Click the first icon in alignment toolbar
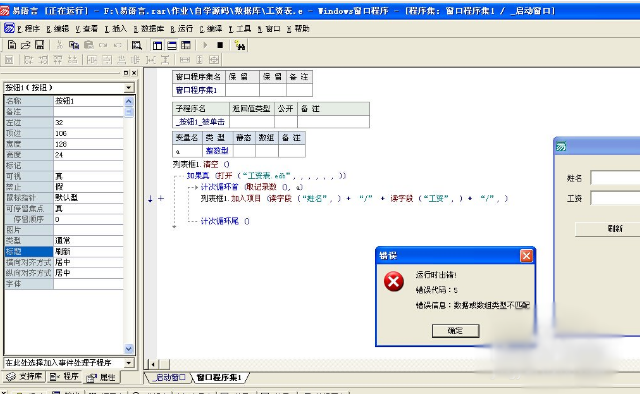 (x=9, y=60)
